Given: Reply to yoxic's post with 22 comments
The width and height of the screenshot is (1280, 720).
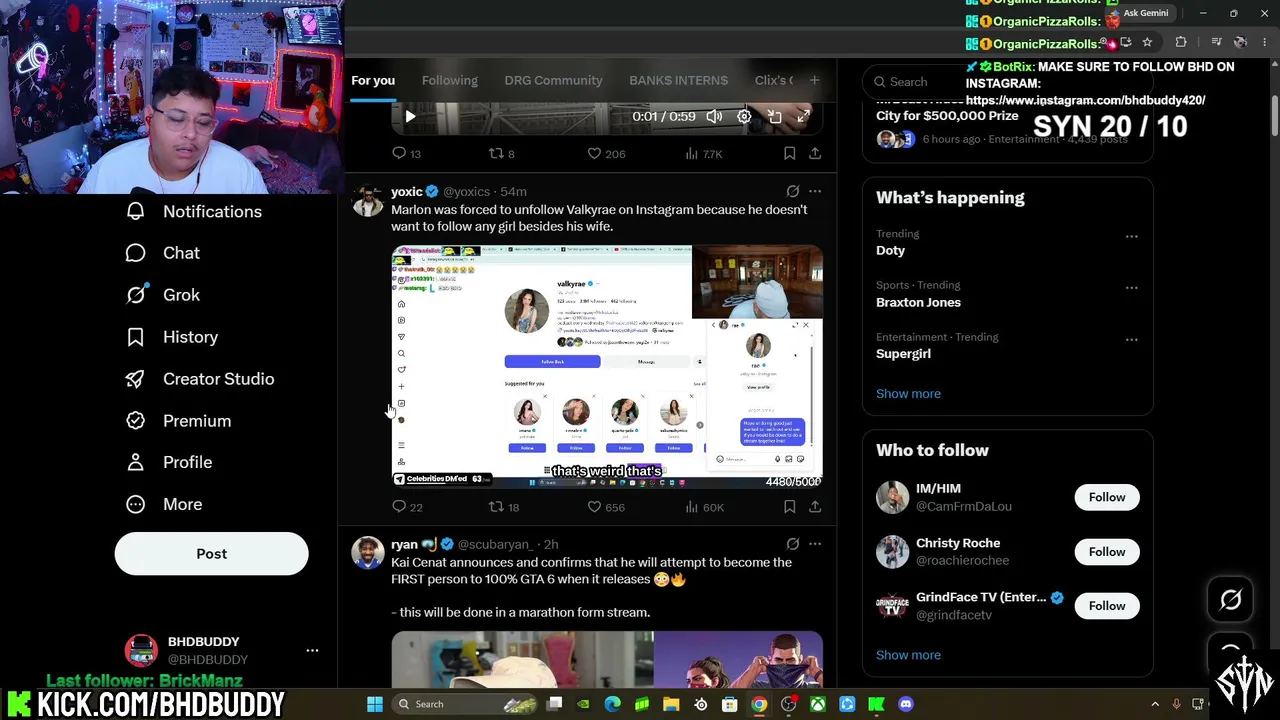Looking at the screenshot, I should (407, 507).
